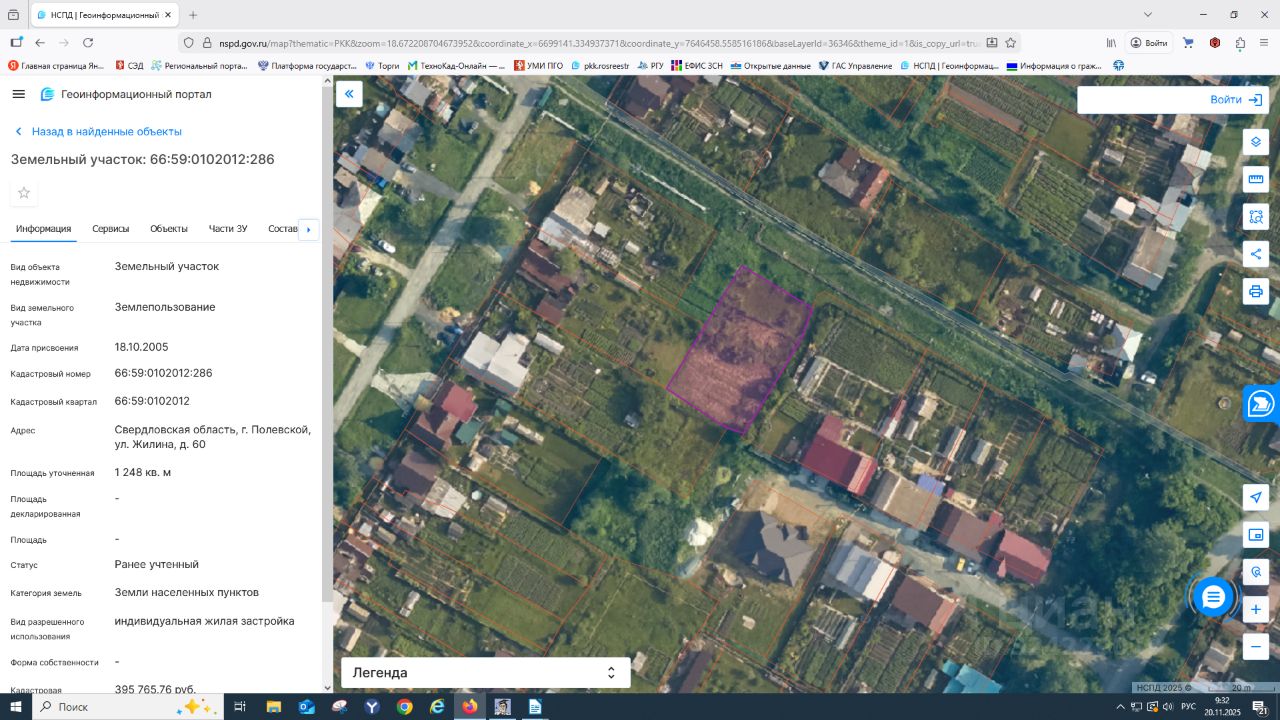
Task: Open the СЭД bookmark
Action: 129,66
